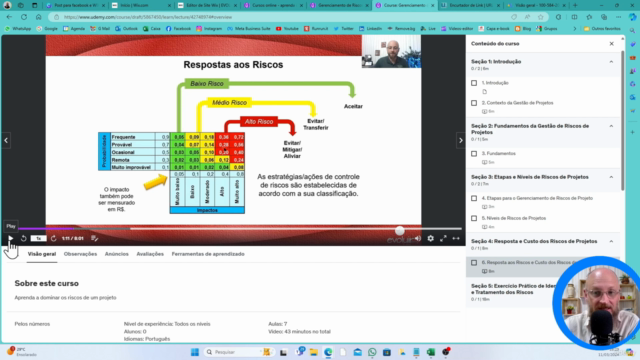Image resolution: width=640 pixels, height=360 pixels.
Task: Open the Instagram bookmark
Action: (210, 29)
